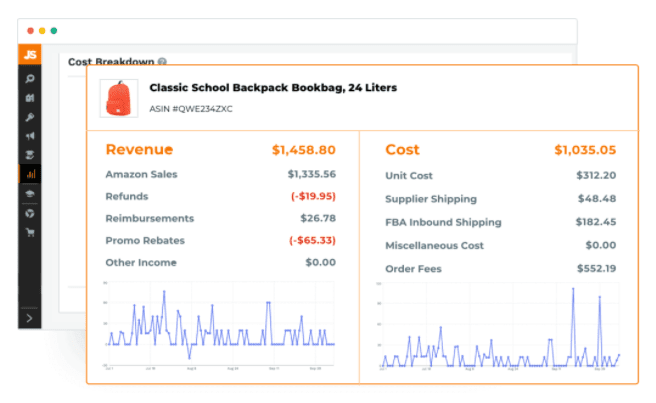This screenshot has width=656, height=403.
Task: Click the FBA inbound value $182.45
Action: tap(596, 222)
